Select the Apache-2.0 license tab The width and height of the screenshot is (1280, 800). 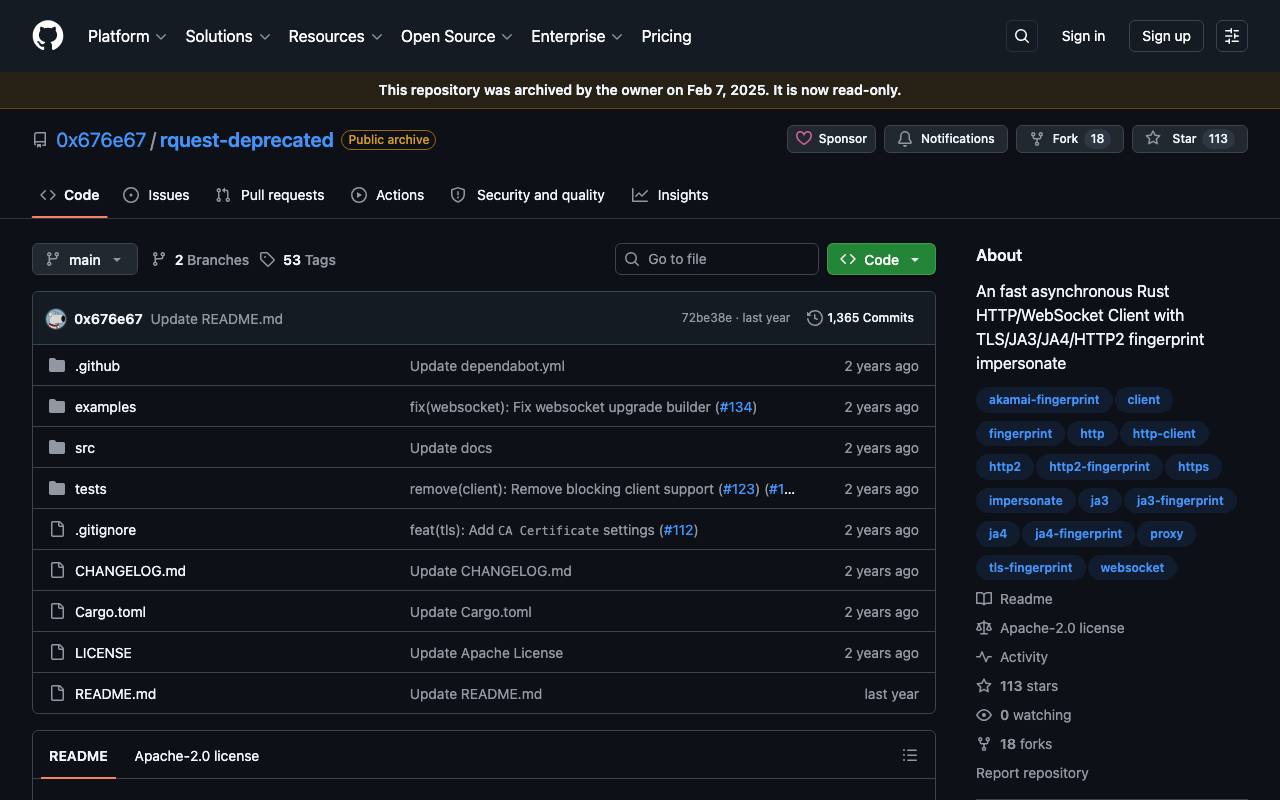click(x=197, y=756)
